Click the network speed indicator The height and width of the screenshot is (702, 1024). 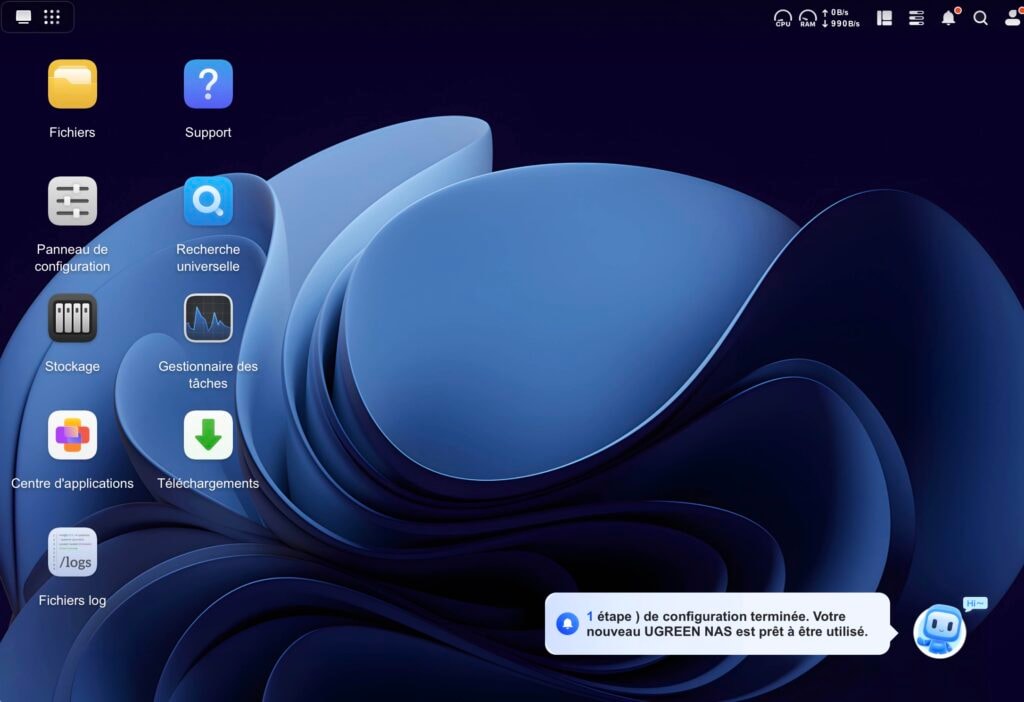click(x=840, y=18)
